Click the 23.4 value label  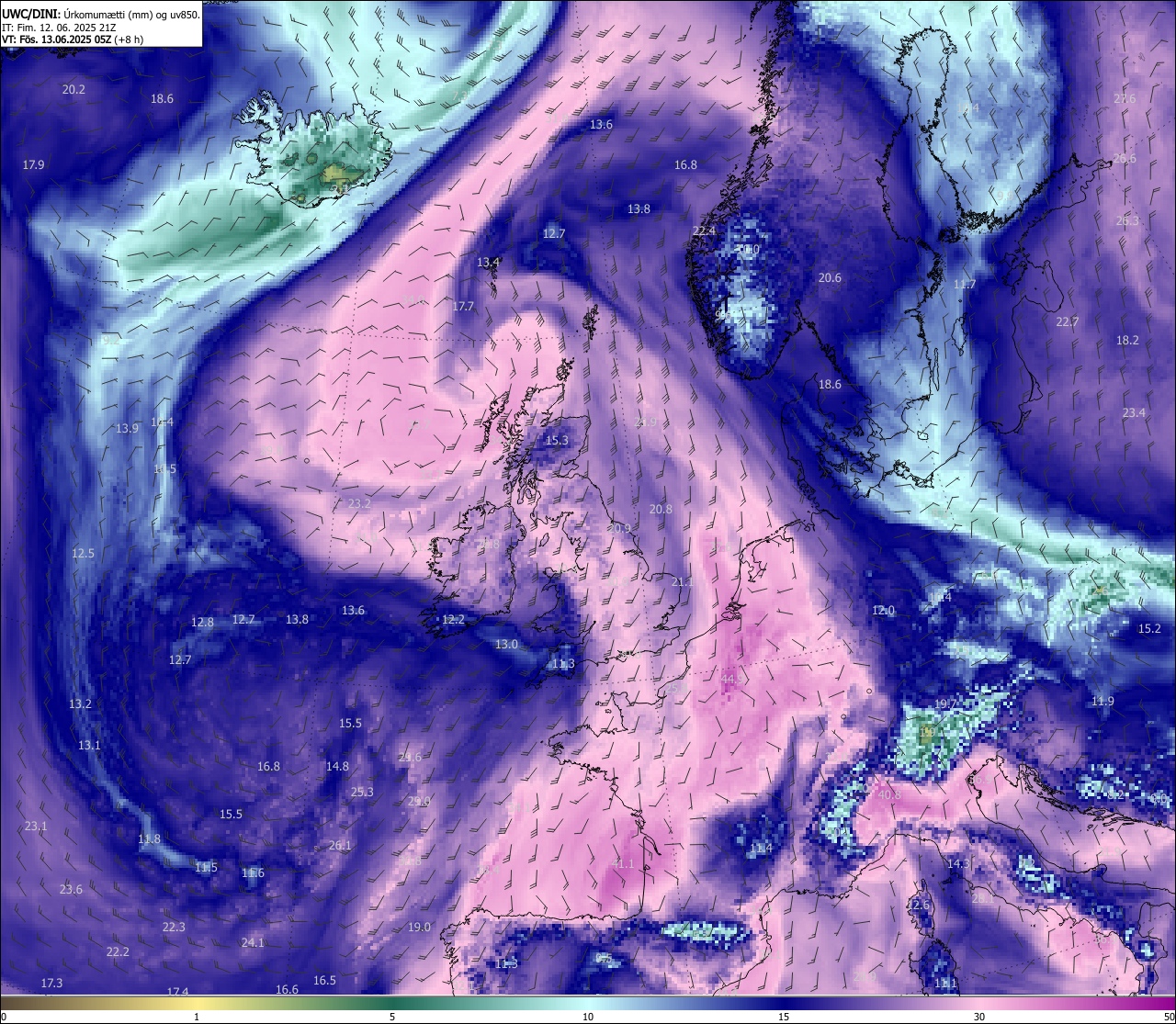click(1134, 412)
